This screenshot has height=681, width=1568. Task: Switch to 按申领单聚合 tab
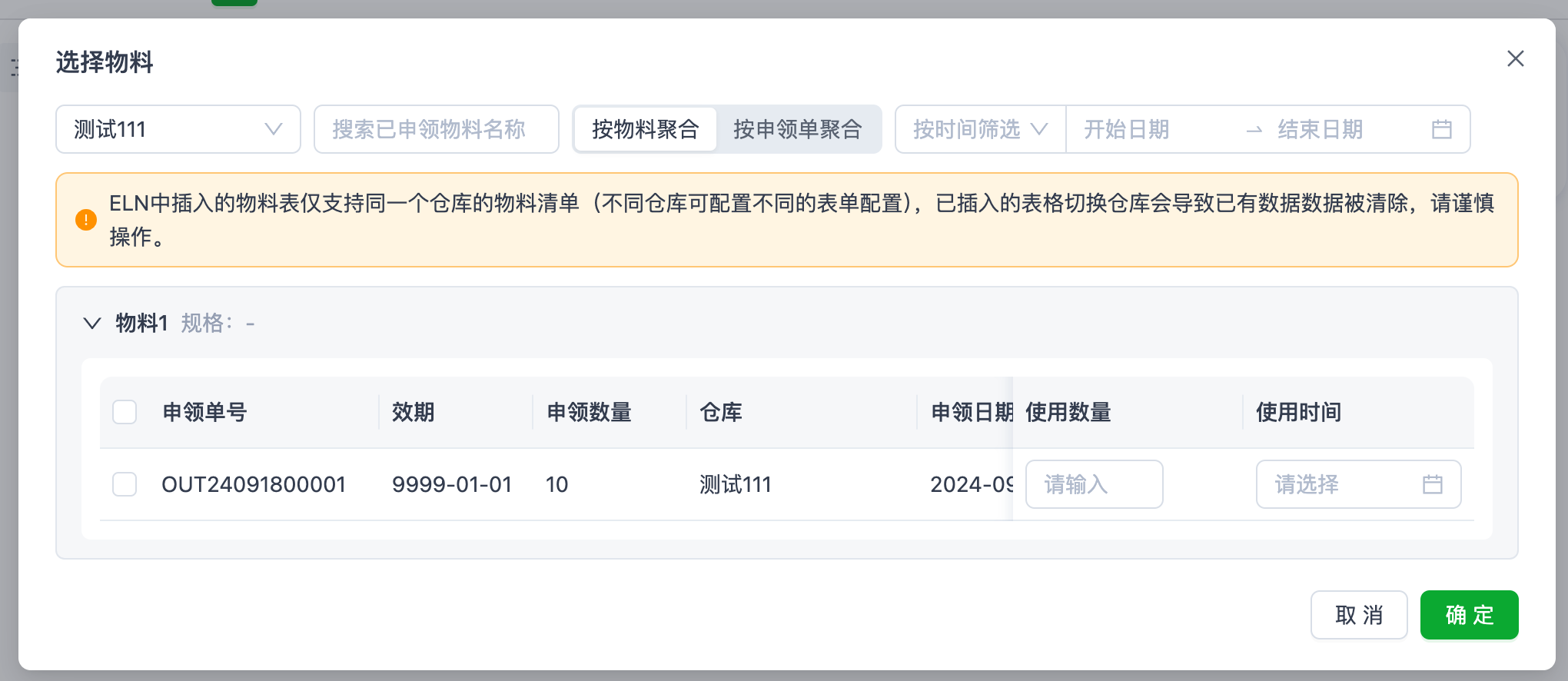coord(797,129)
